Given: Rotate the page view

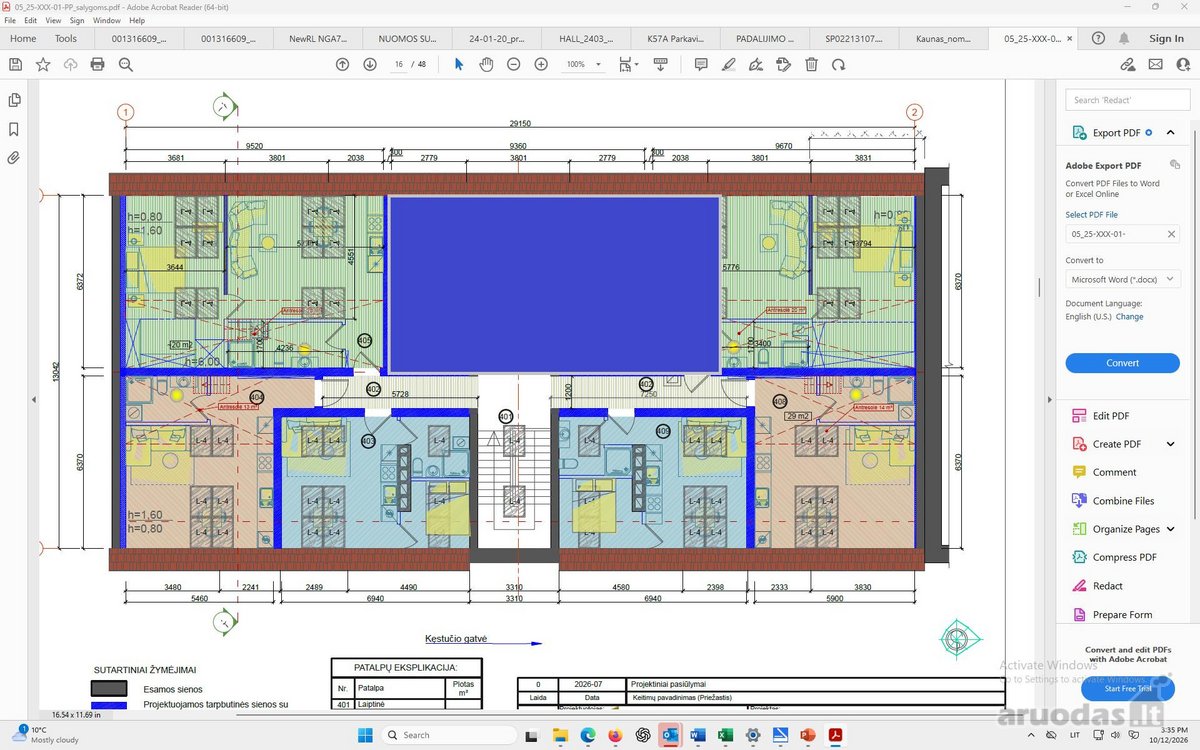Looking at the screenshot, I should (838, 64).
